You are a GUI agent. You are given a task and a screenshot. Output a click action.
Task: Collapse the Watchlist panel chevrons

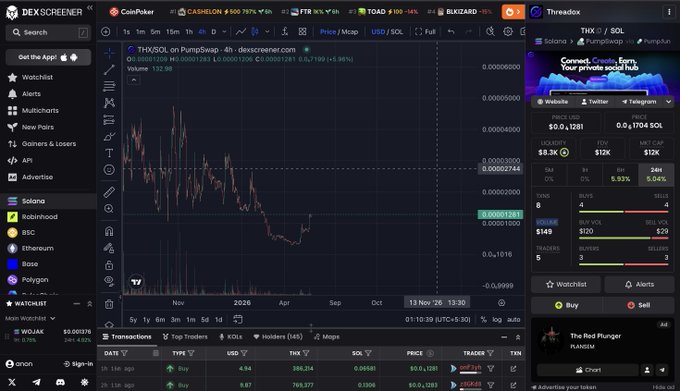90,304
